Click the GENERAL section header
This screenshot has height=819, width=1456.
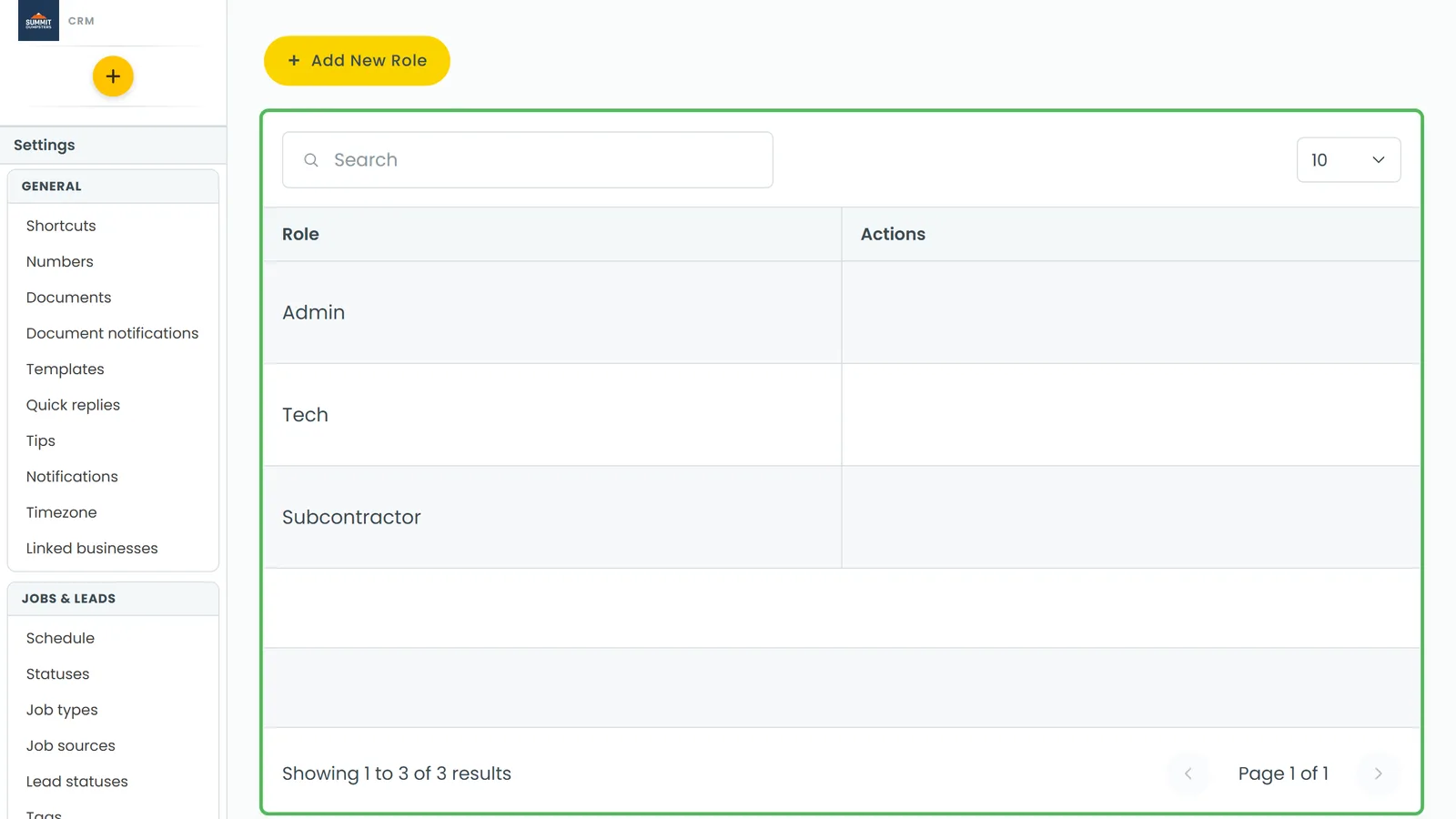[x=113, y=187]
